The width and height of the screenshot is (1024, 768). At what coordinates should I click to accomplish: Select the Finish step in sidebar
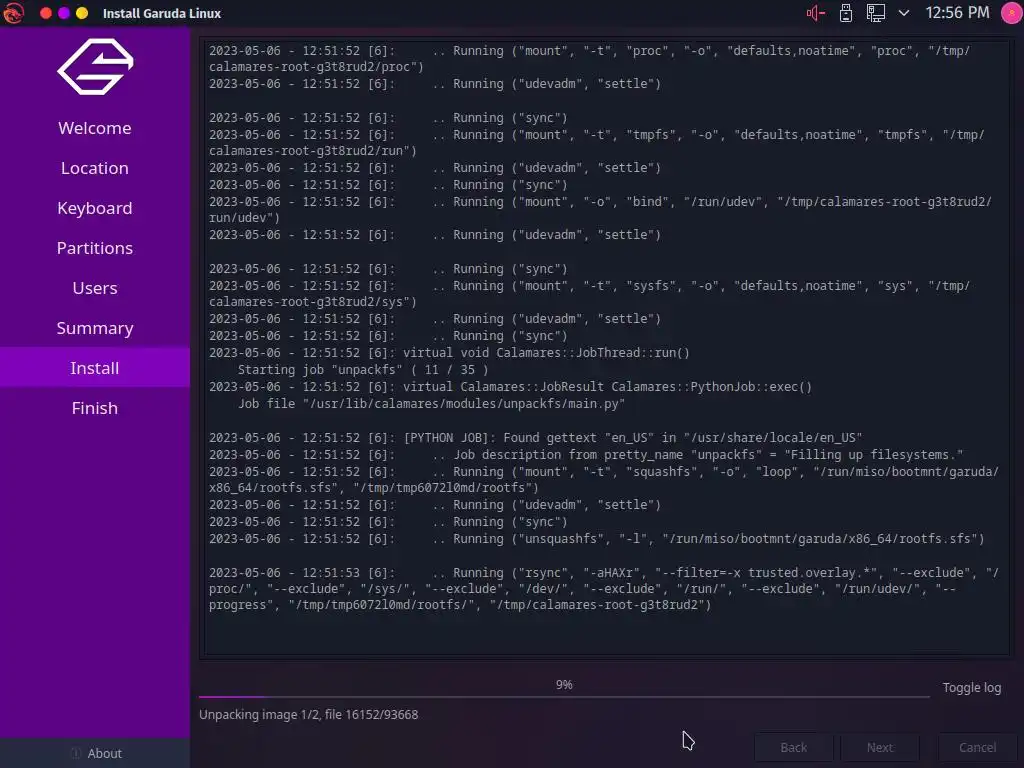click(95, 408)
